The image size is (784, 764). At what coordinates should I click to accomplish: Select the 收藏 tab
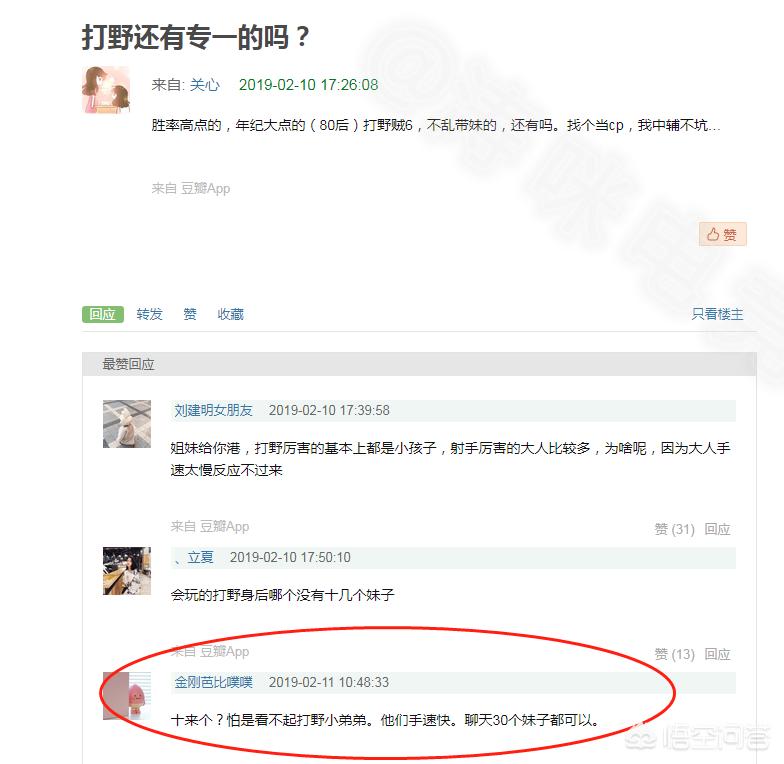(230, 314)
